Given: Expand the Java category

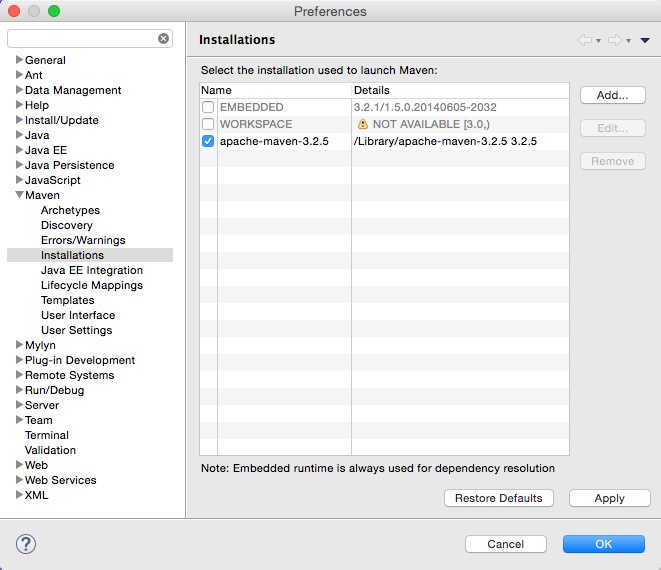Looking at the screenshot, I should [19, 134].
